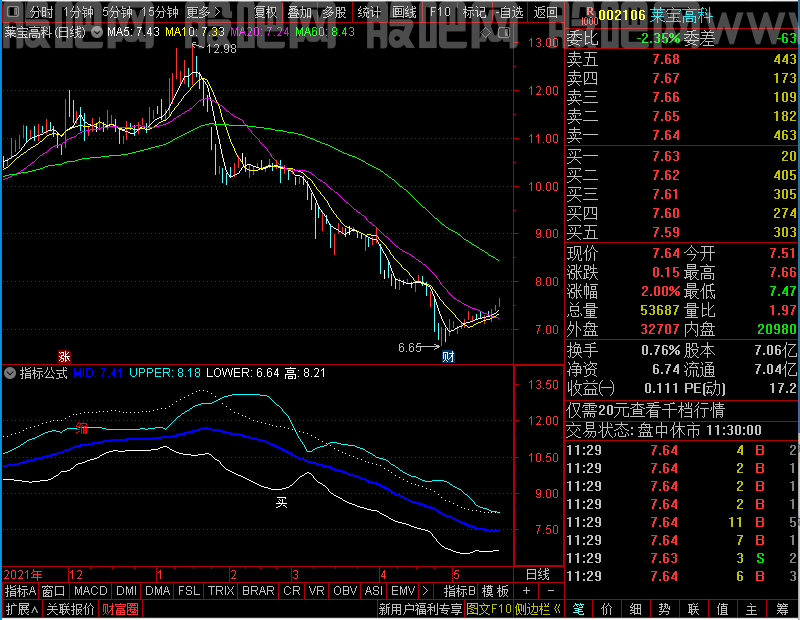Open 更多> time period menu
The height and width of the screenshot is (620, 800).
(x=203, y=12)
